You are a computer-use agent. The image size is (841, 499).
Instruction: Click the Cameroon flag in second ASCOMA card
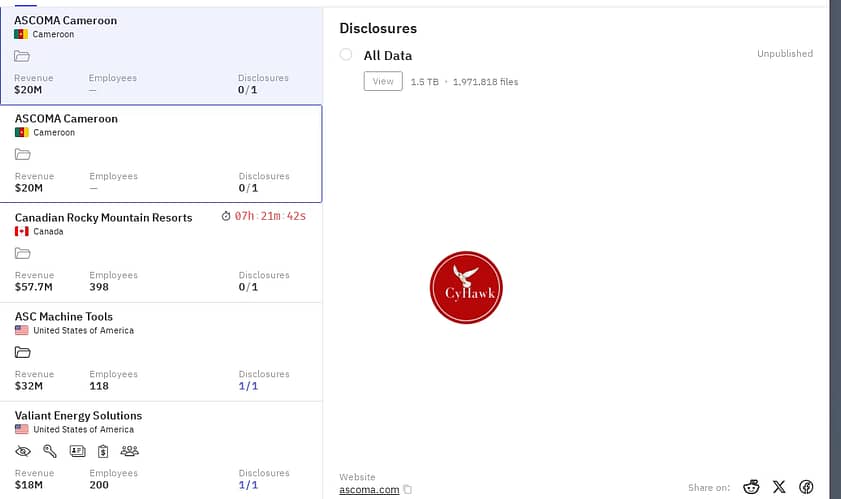coord(21,133)
